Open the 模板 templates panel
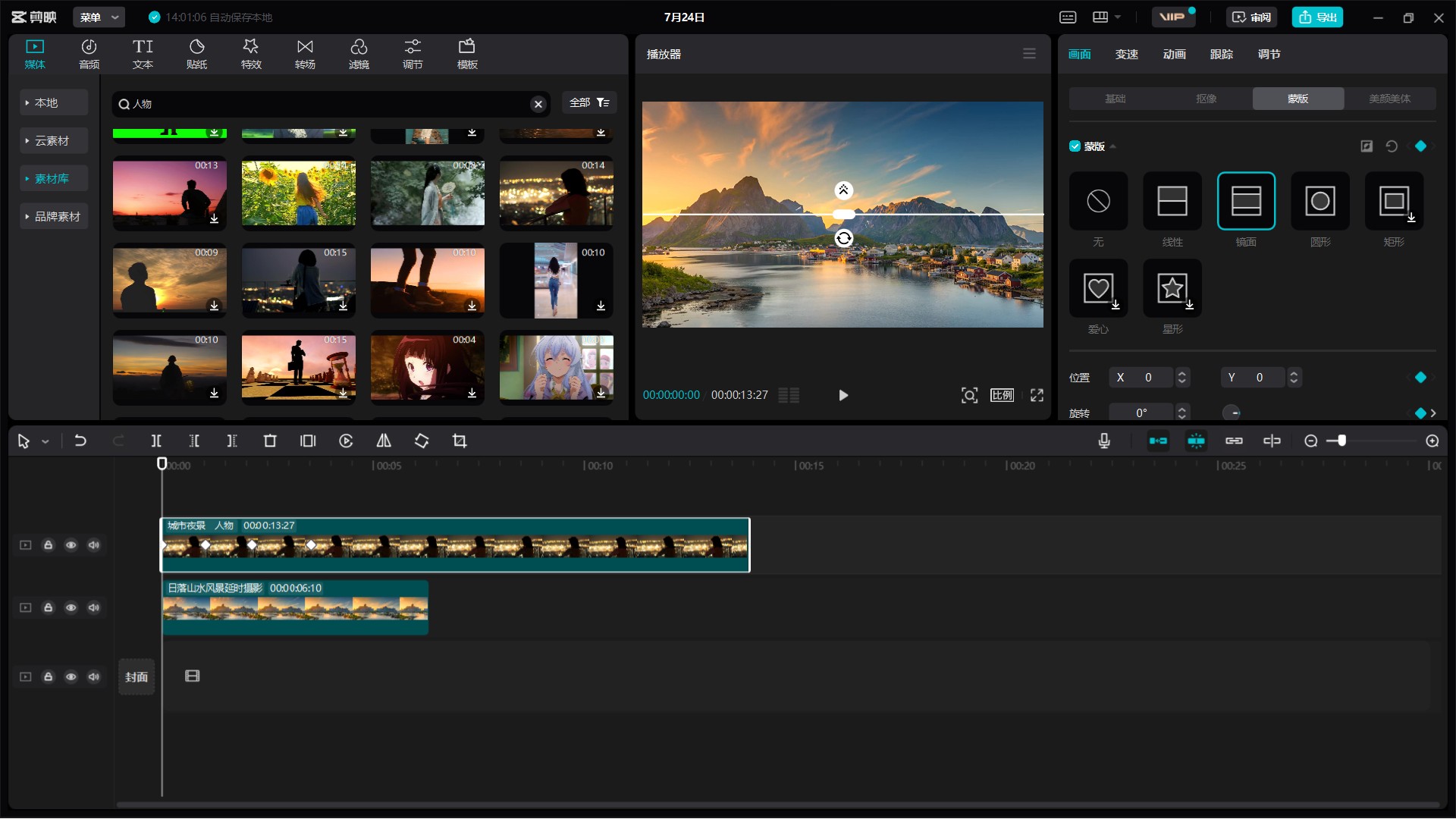The height and width of the screenshot is (819, 1456). 467,54
